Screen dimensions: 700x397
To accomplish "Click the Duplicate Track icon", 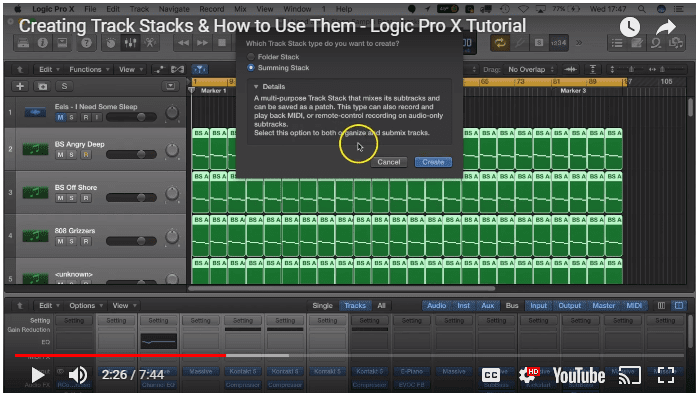I will pyautogui.click(x=42, y=86).
